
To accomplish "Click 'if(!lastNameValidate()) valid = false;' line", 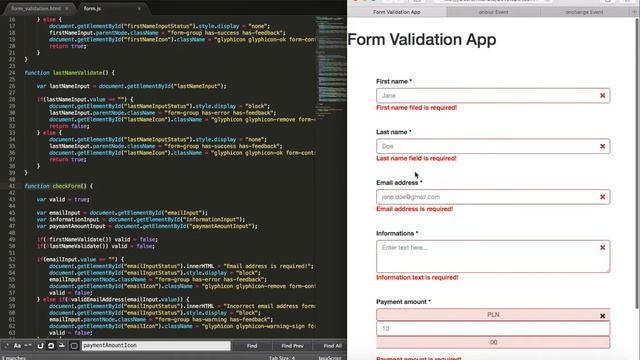I will pyautogui.click(x=96, y=246).
